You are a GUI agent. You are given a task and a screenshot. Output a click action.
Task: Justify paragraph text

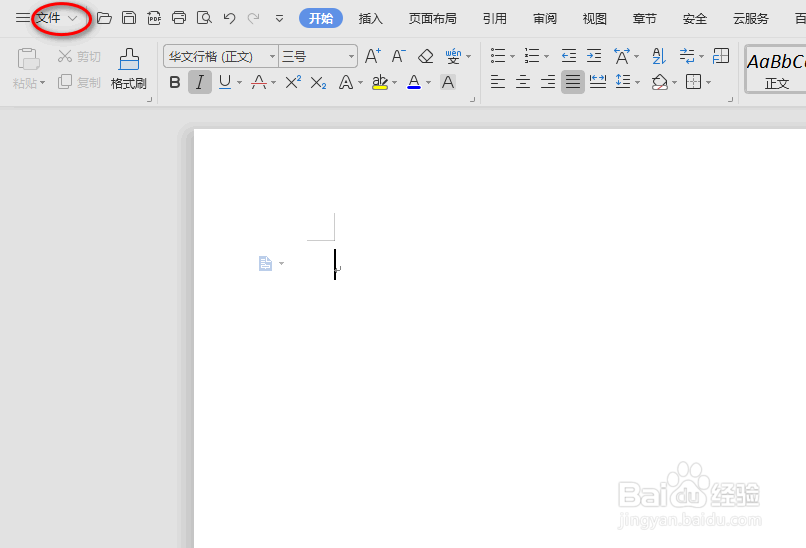[x=573, y=82]
